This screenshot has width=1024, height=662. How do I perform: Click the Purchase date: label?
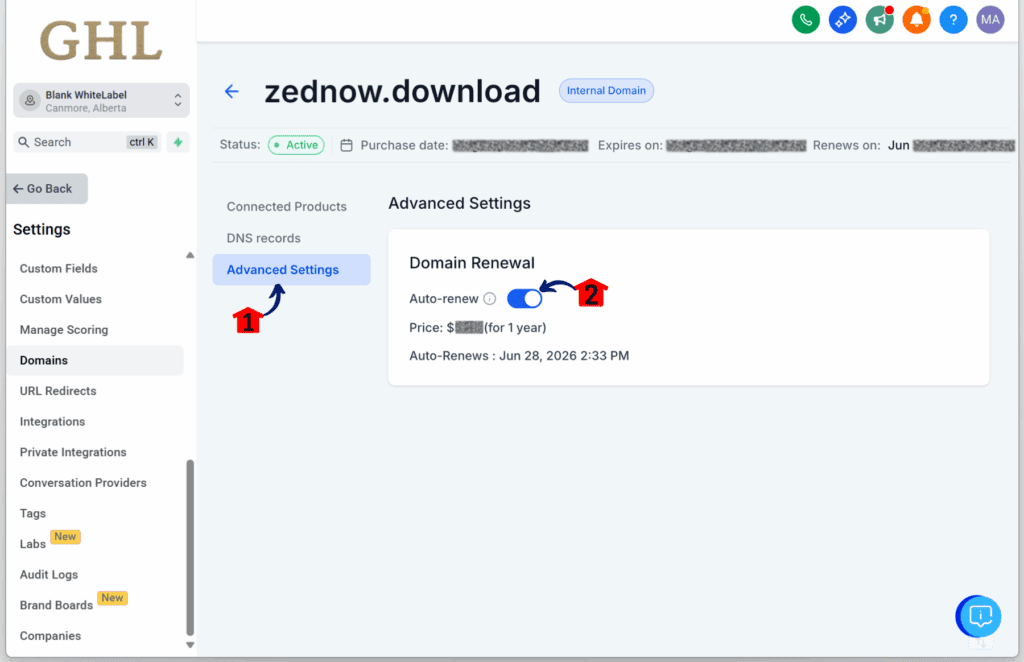404,146
